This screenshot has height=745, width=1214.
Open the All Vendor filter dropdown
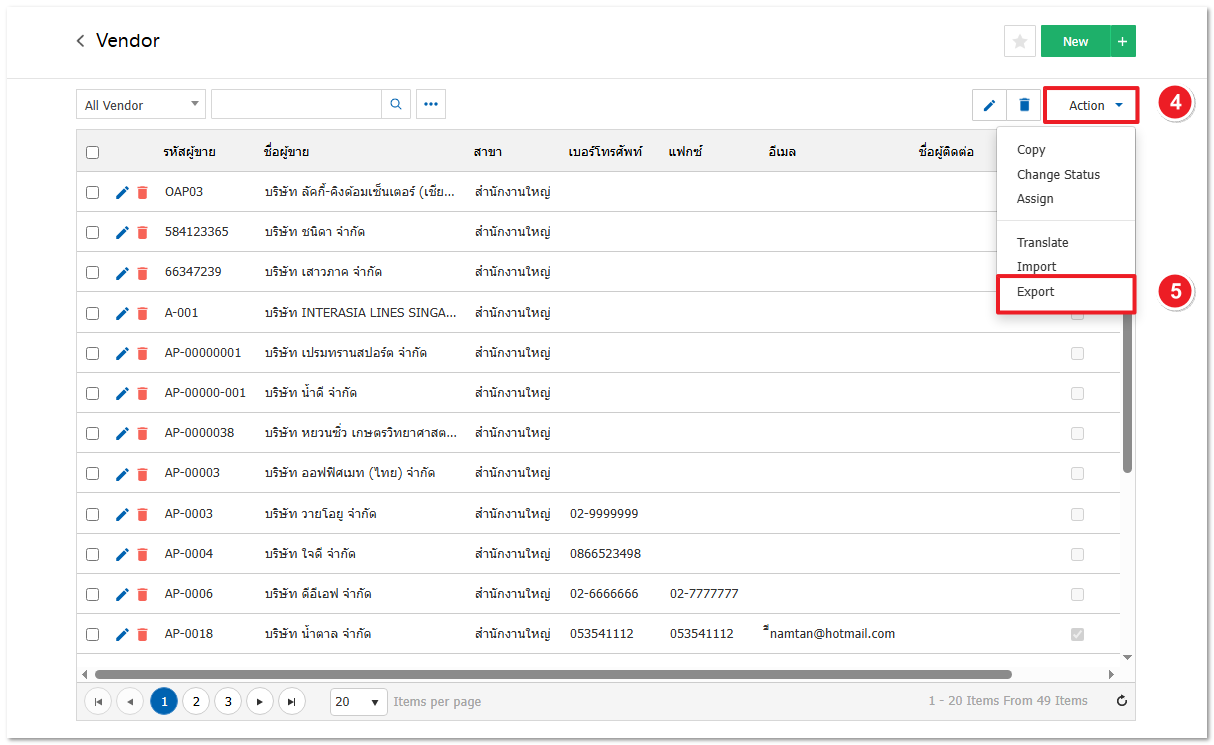pyautogui.click(x=140, y=105)
